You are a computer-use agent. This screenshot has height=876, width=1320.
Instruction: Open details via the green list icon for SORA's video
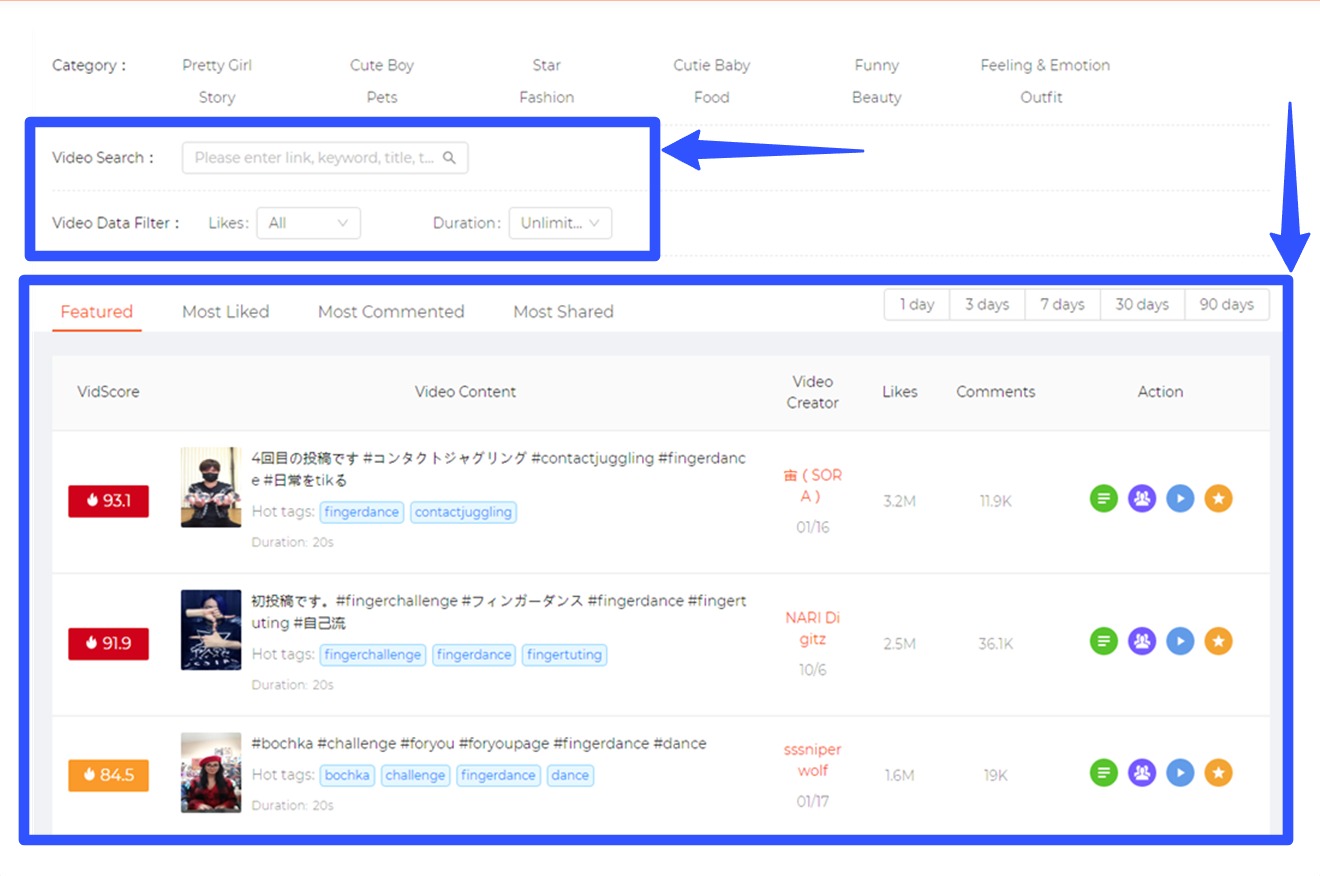click(1102, 497)
